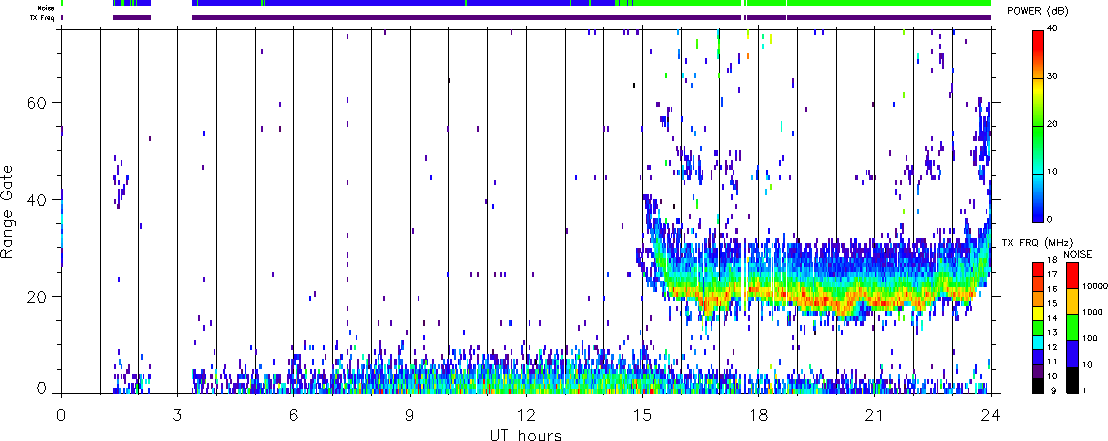Click the UT hours tick label '18'
Screen dimensions: 1108x441
(x=758, y=414)
